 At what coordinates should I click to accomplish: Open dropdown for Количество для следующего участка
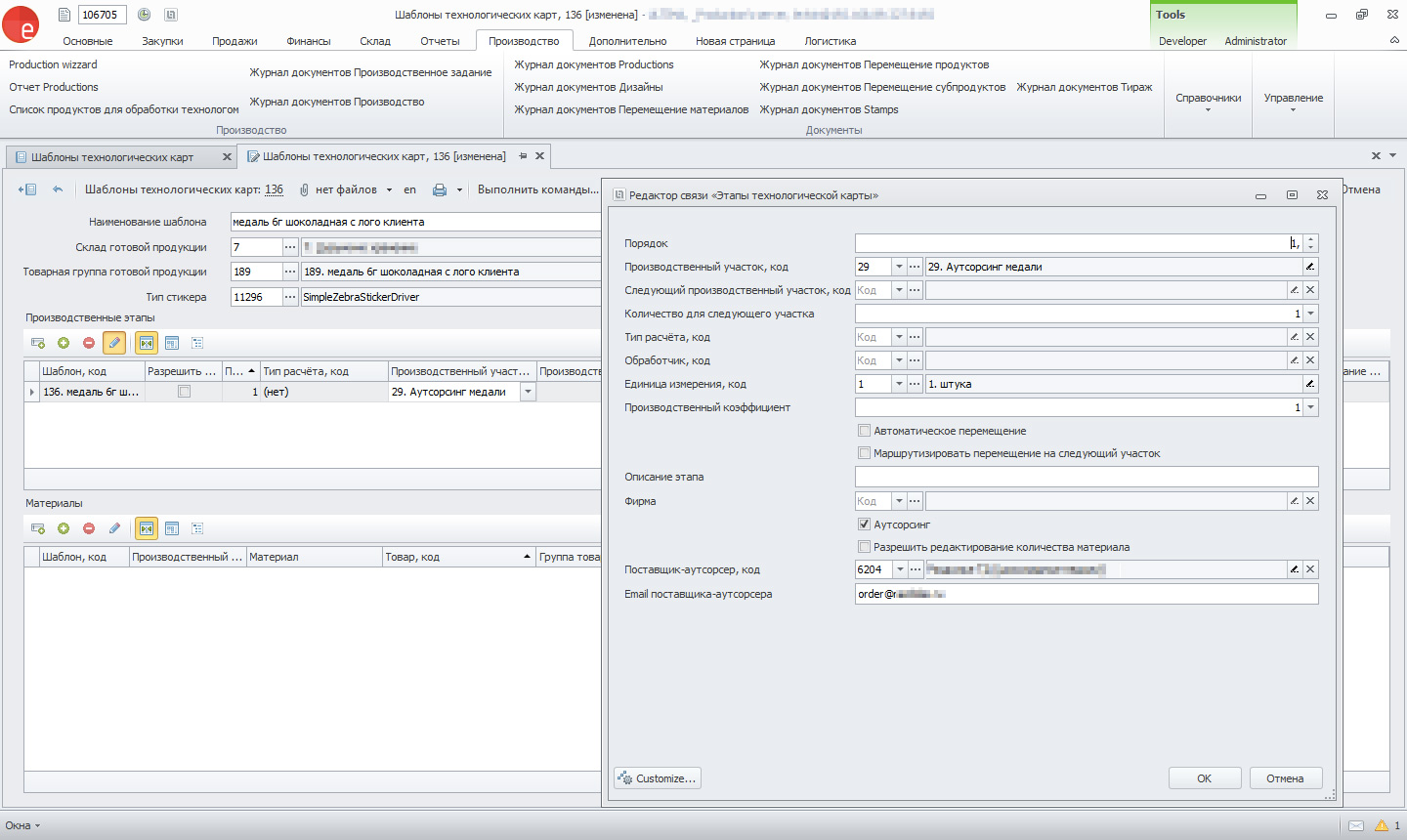(1310, 314)
